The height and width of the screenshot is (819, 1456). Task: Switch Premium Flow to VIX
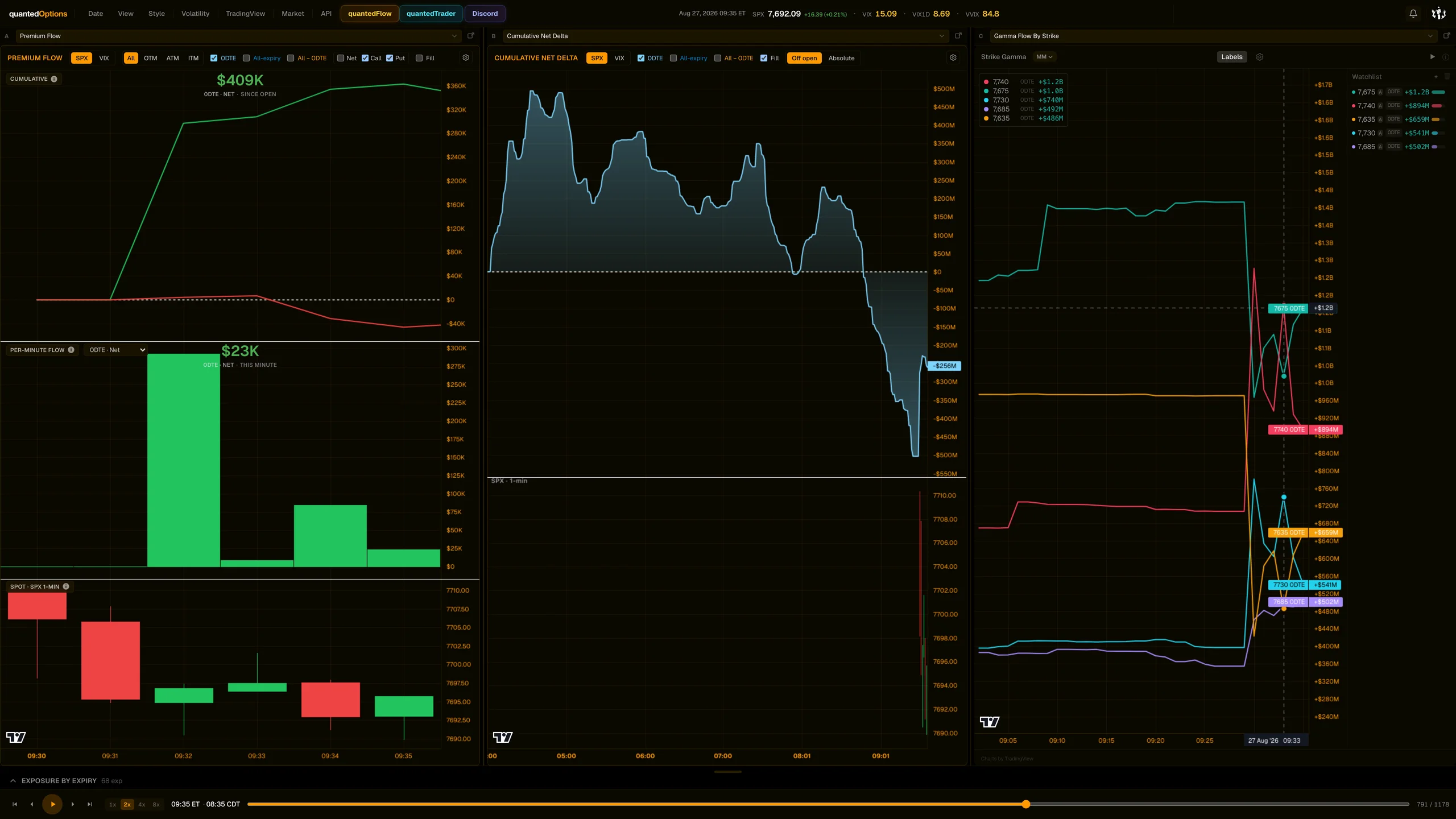[104, 58]
